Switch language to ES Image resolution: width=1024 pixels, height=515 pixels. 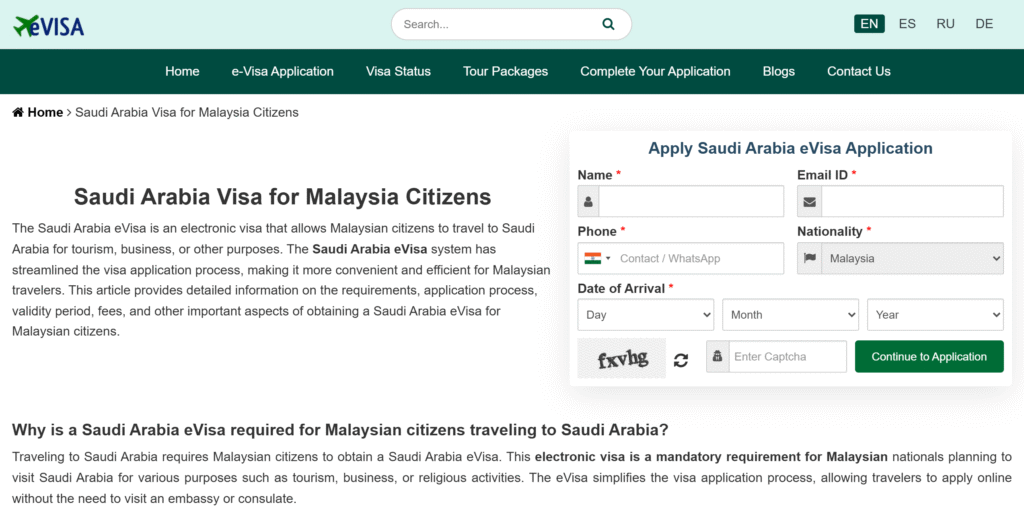(907, 24)
